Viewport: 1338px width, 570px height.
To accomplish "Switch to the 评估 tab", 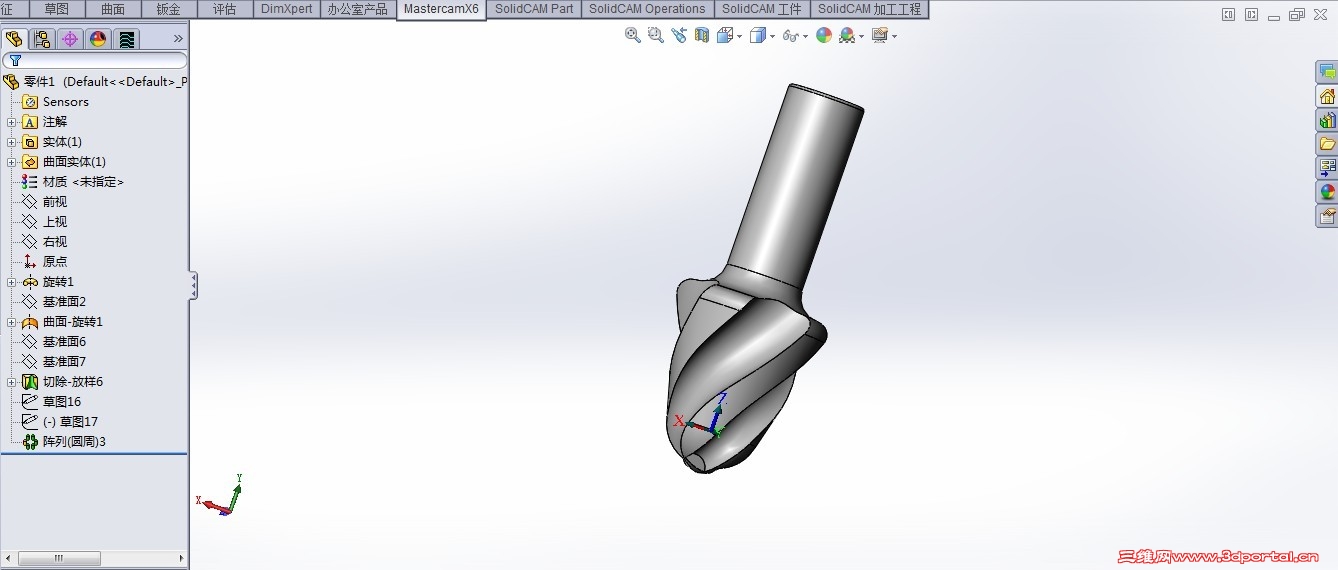I will point(225,9).
